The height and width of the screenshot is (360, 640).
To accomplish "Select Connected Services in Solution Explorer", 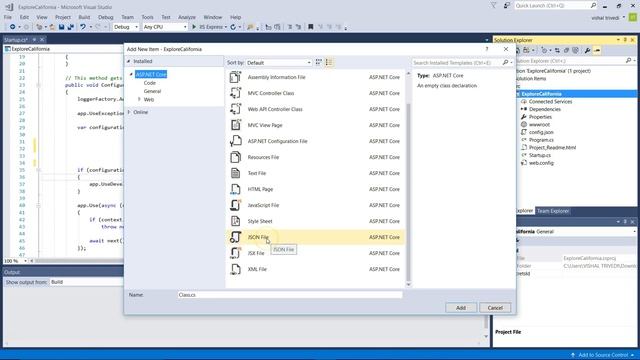I will 550,102.
